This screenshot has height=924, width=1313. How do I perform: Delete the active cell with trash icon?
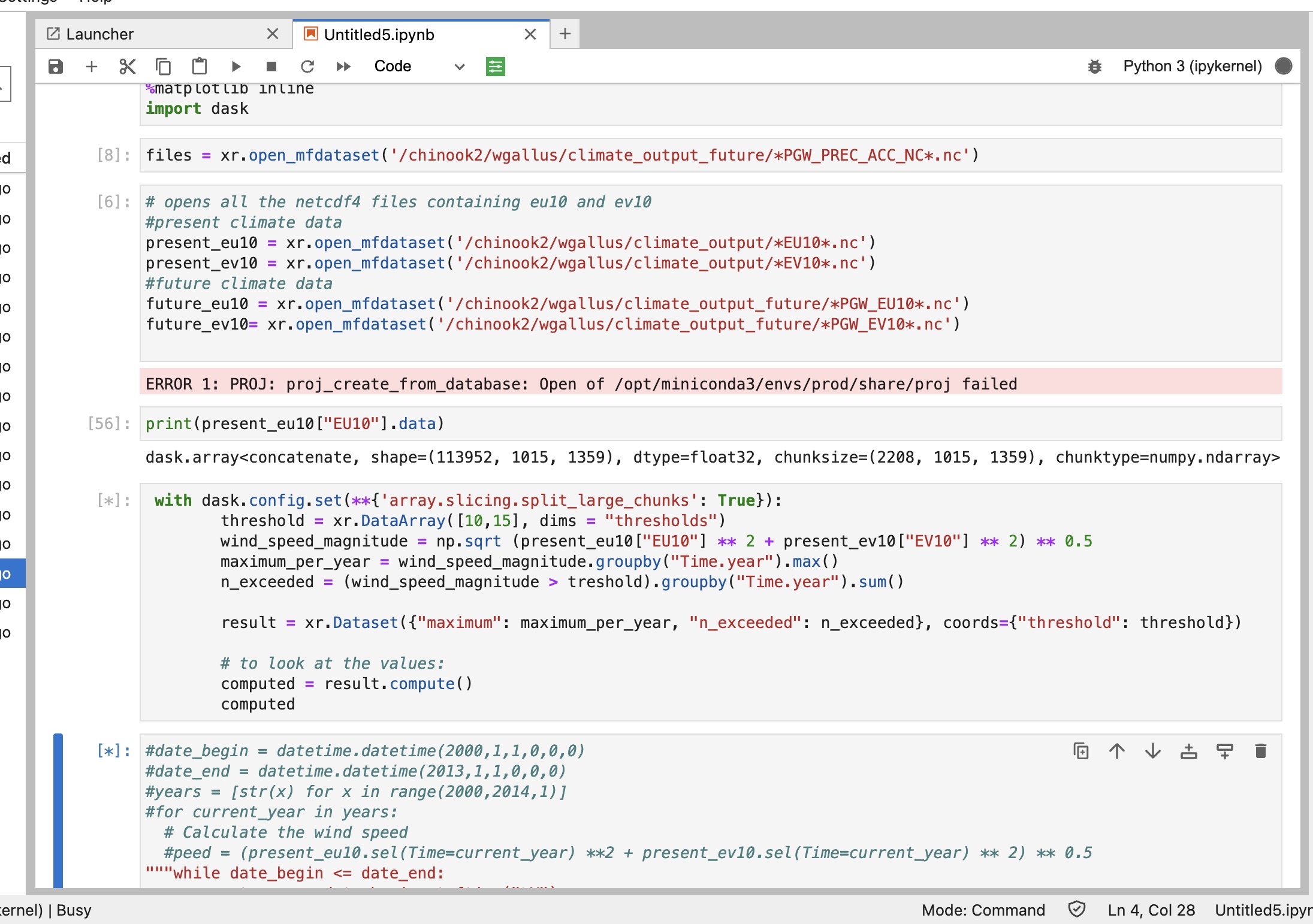click(1261, 751)
